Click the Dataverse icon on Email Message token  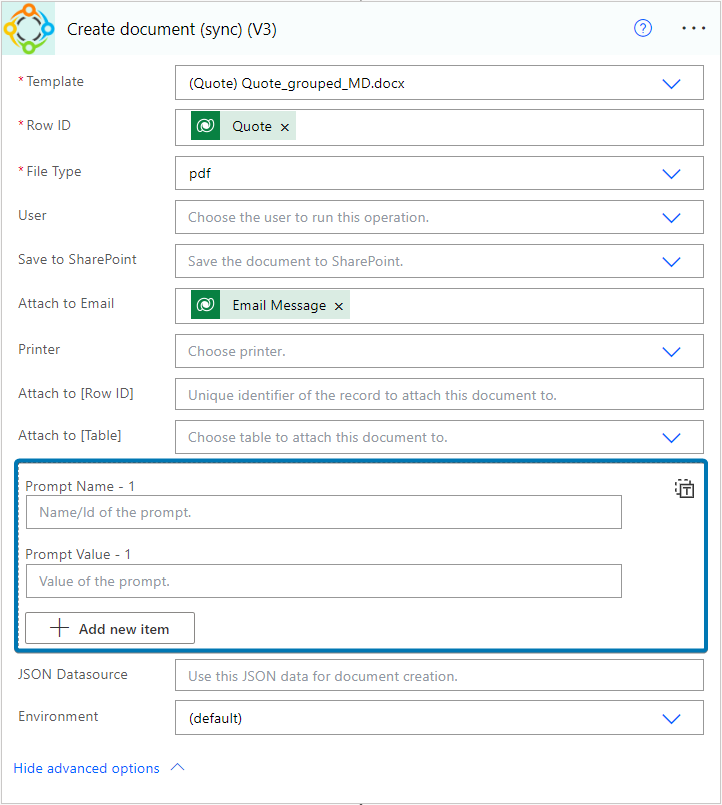click(x=205, y=305)
